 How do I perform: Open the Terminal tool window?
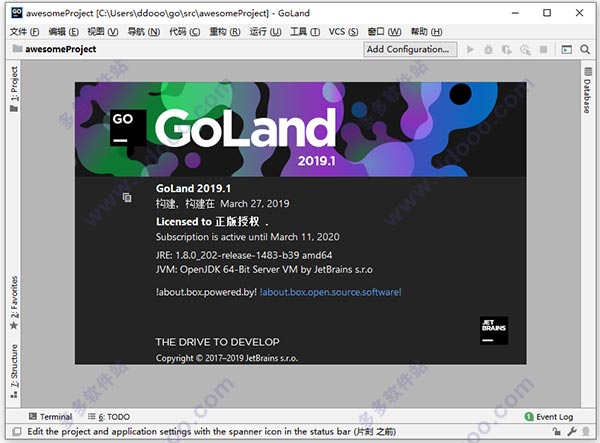[x=51, y=417]
